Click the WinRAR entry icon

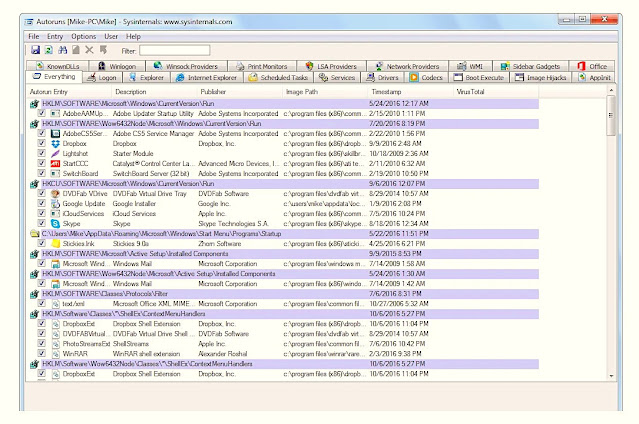pyautogui.click(x=55, y=354)
